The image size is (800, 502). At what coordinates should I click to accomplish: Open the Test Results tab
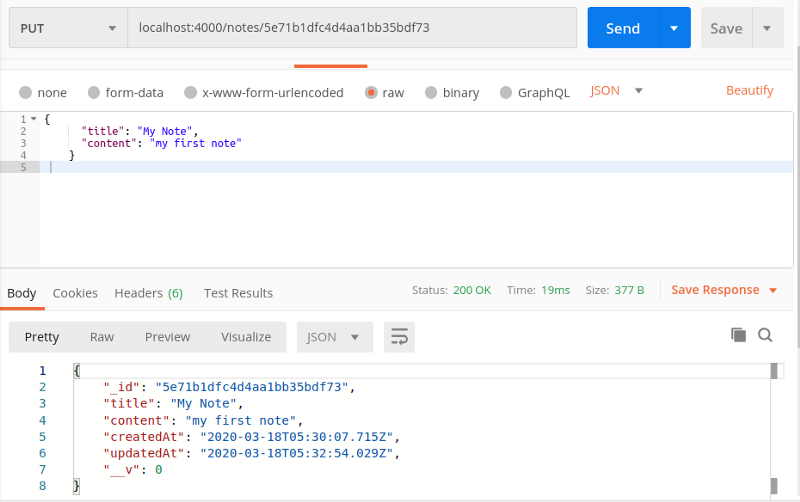click(x=238, y=293)
